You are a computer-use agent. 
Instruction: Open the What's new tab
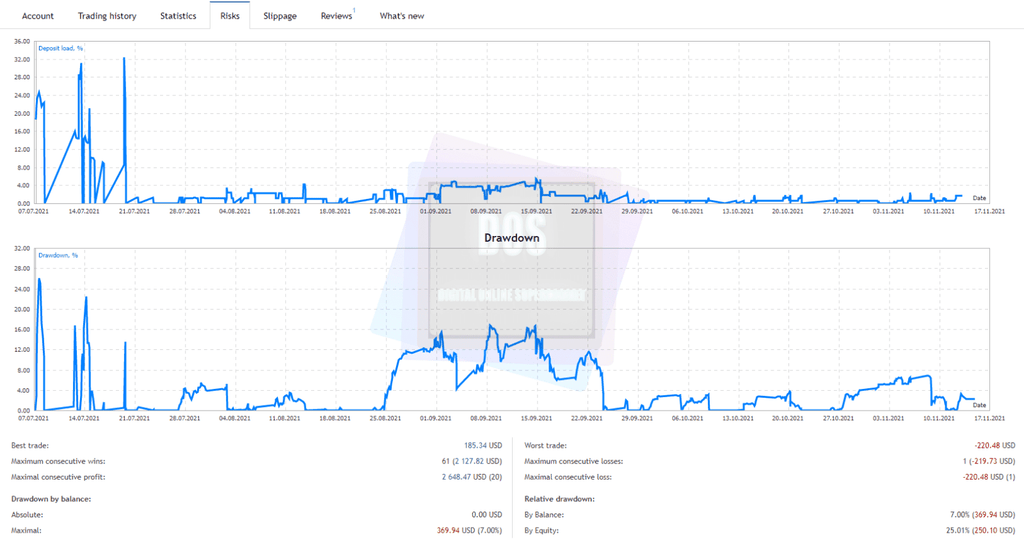[402, 16]
